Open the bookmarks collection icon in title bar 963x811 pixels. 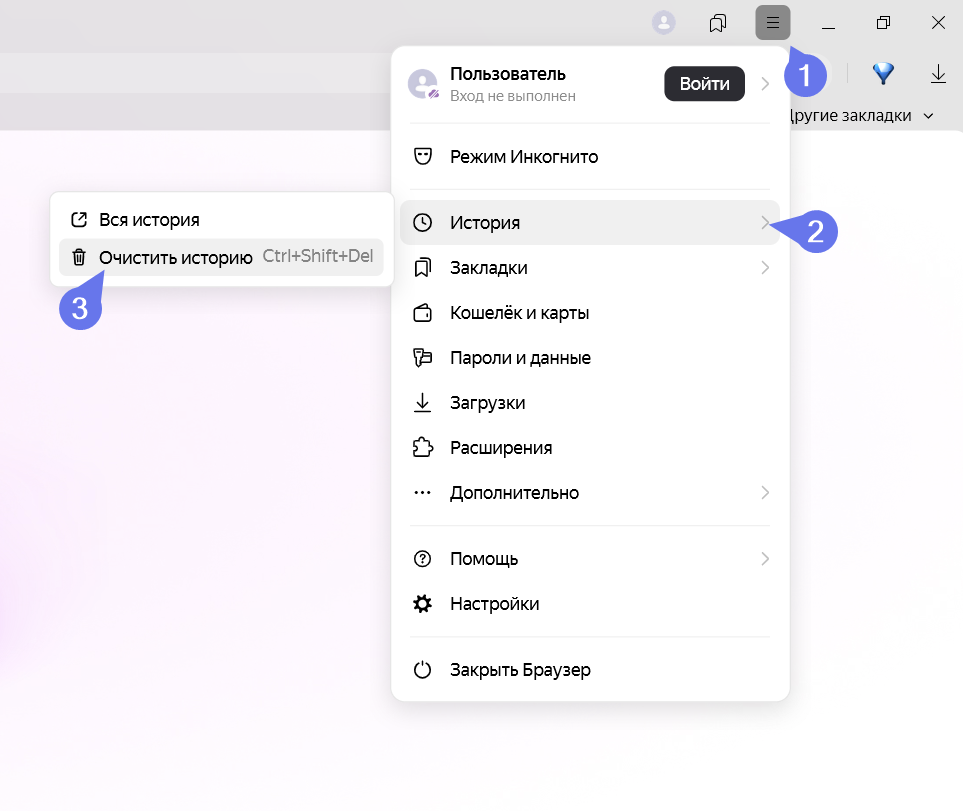click(x=717, y=23)
